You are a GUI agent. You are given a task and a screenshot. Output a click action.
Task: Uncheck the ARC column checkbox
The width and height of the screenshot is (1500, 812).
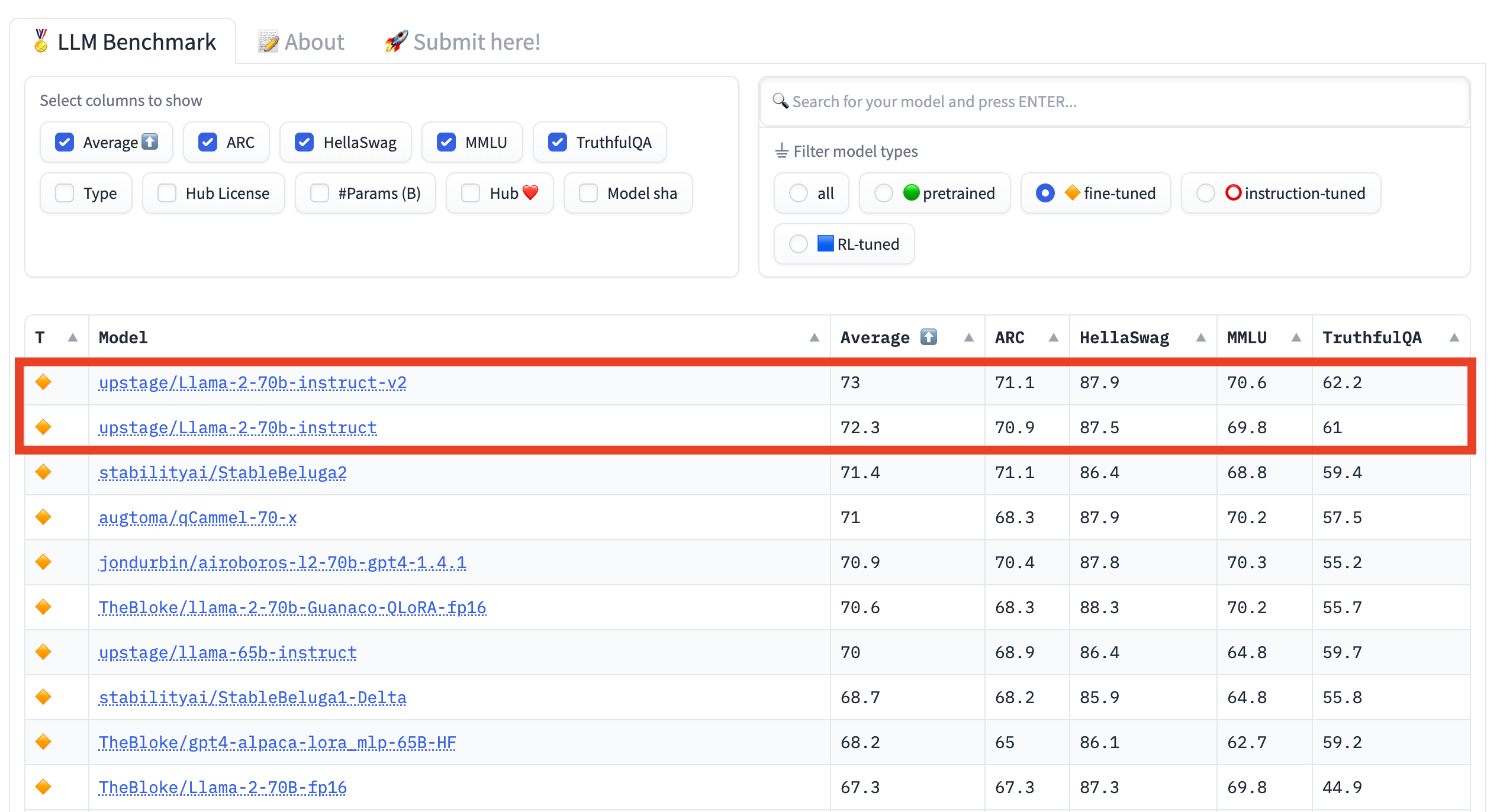click(208, 142)
